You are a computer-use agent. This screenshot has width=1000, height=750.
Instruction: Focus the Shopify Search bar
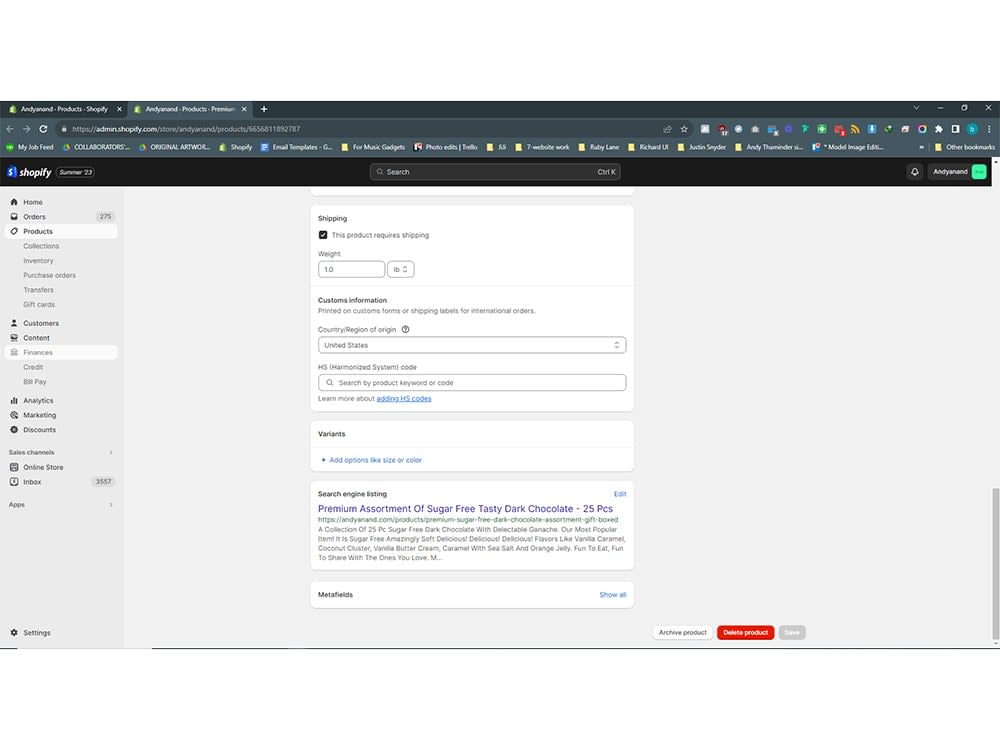(495, 172)
